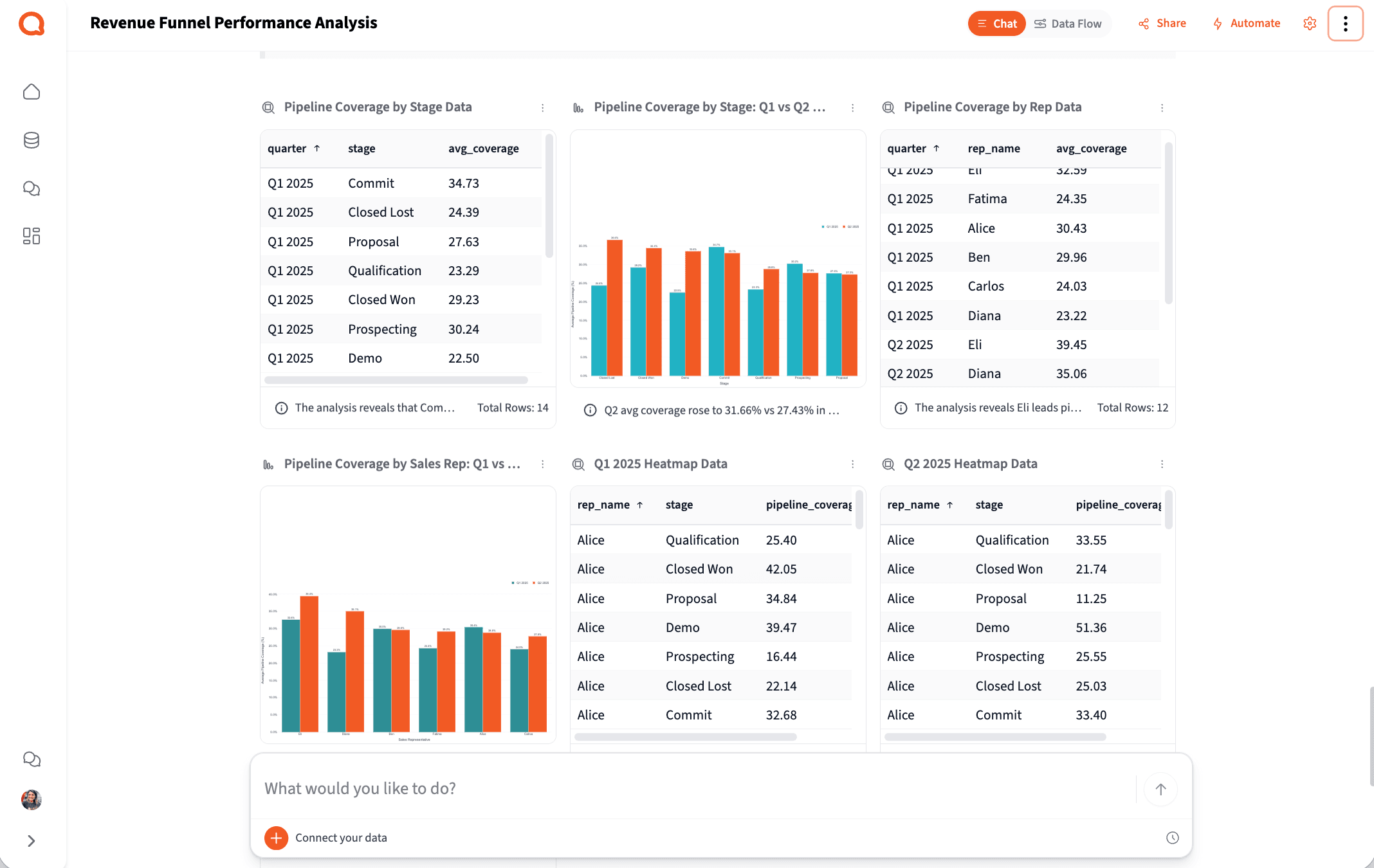Click the history clock icon near Connect your data
The width and height of the screenshot is (1374, 868).
1172,838
